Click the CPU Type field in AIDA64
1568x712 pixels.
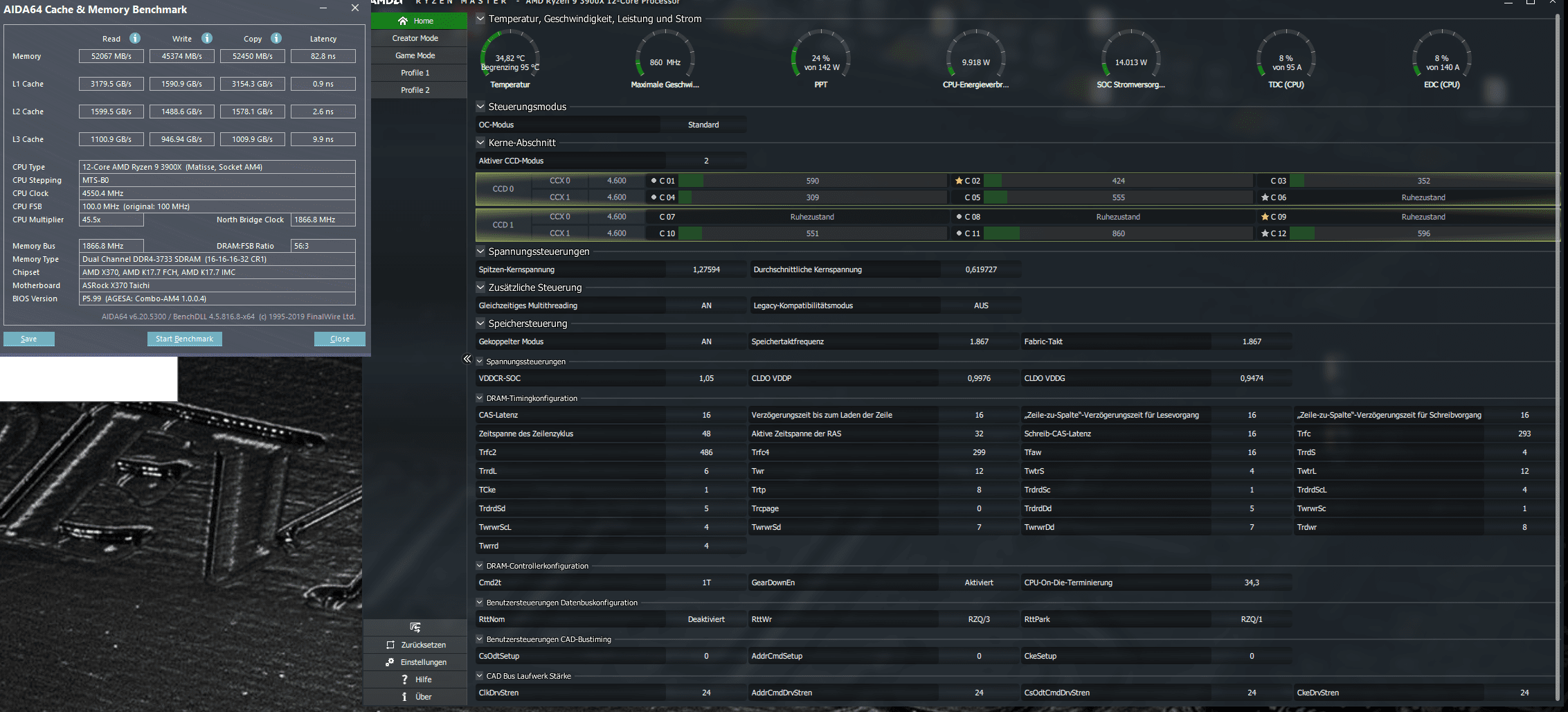pos(217,167)
